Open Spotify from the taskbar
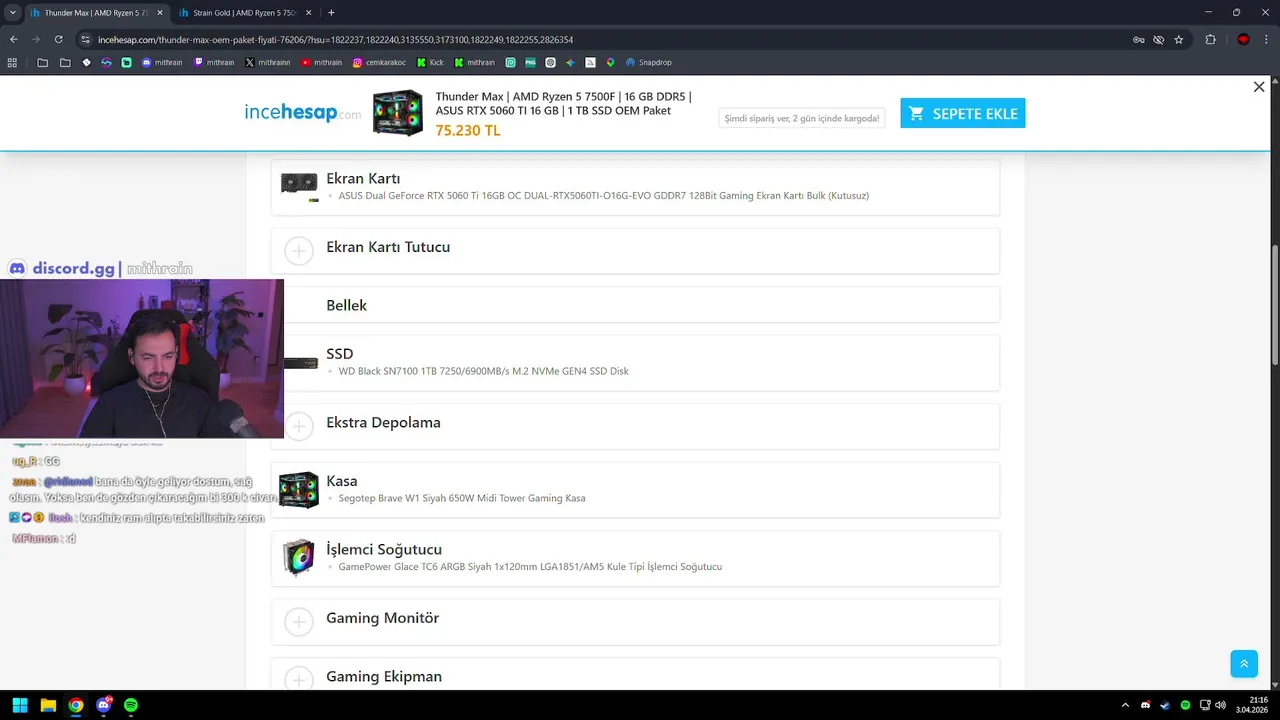This screenshot has width=1280, height=720. coord(131,705)
